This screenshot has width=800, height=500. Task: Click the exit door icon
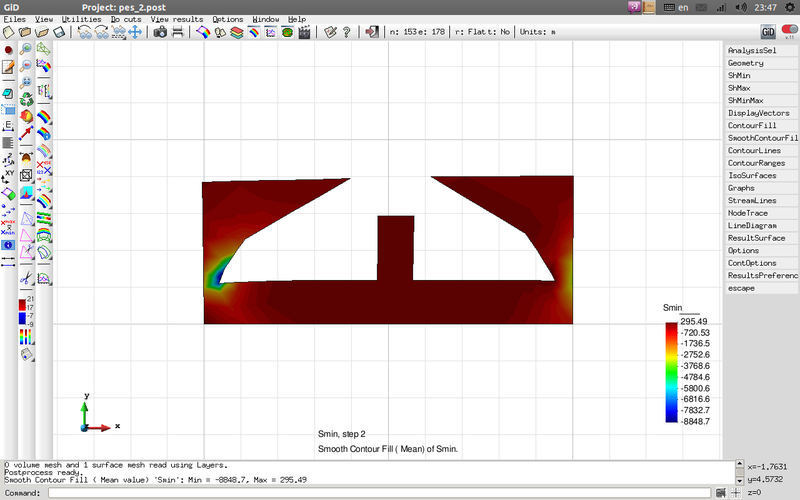372,32
